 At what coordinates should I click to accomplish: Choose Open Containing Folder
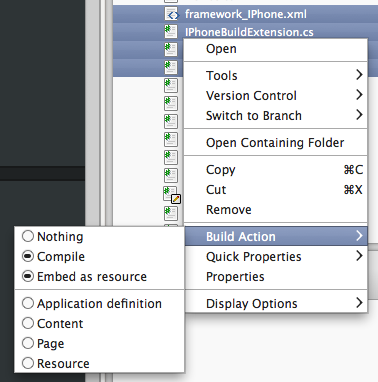[x=276, y=143]
